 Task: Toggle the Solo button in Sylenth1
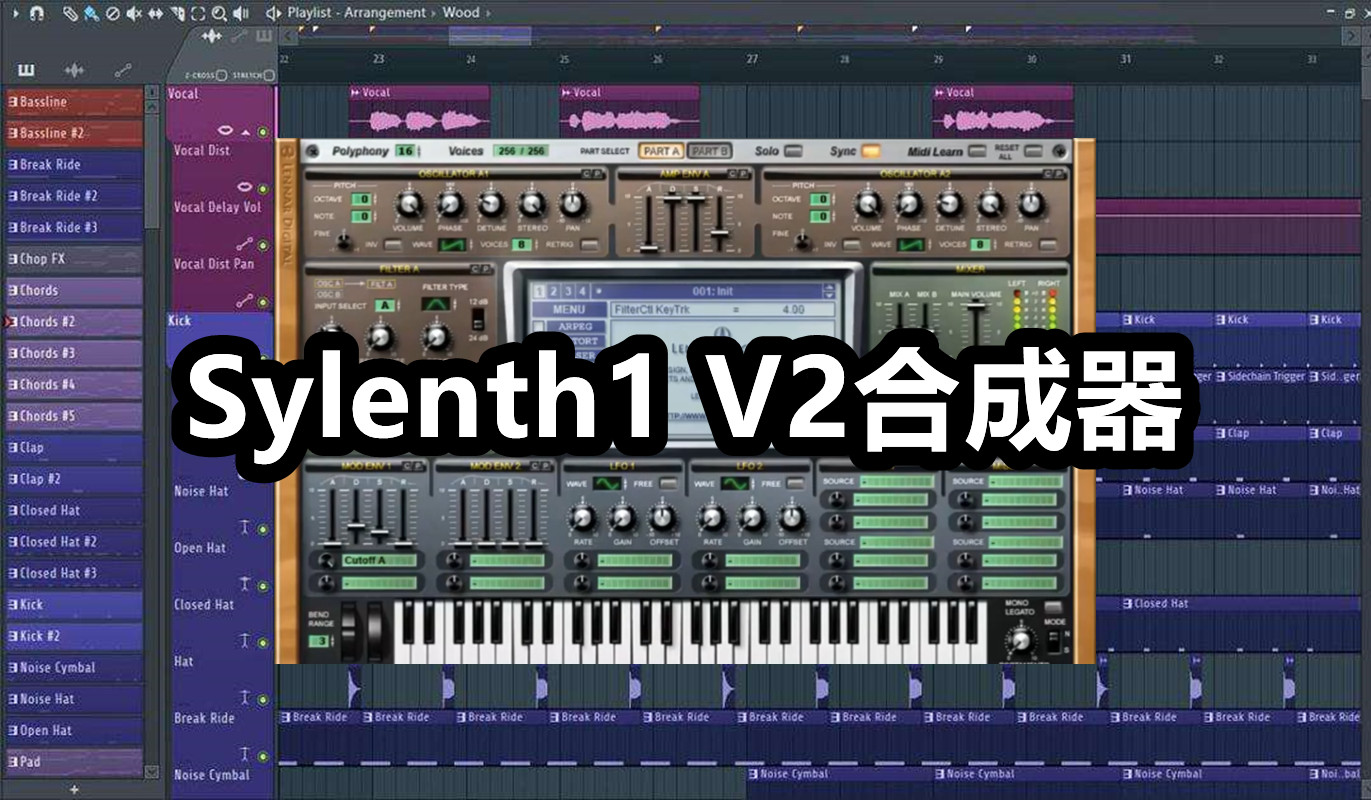point(793,151)
